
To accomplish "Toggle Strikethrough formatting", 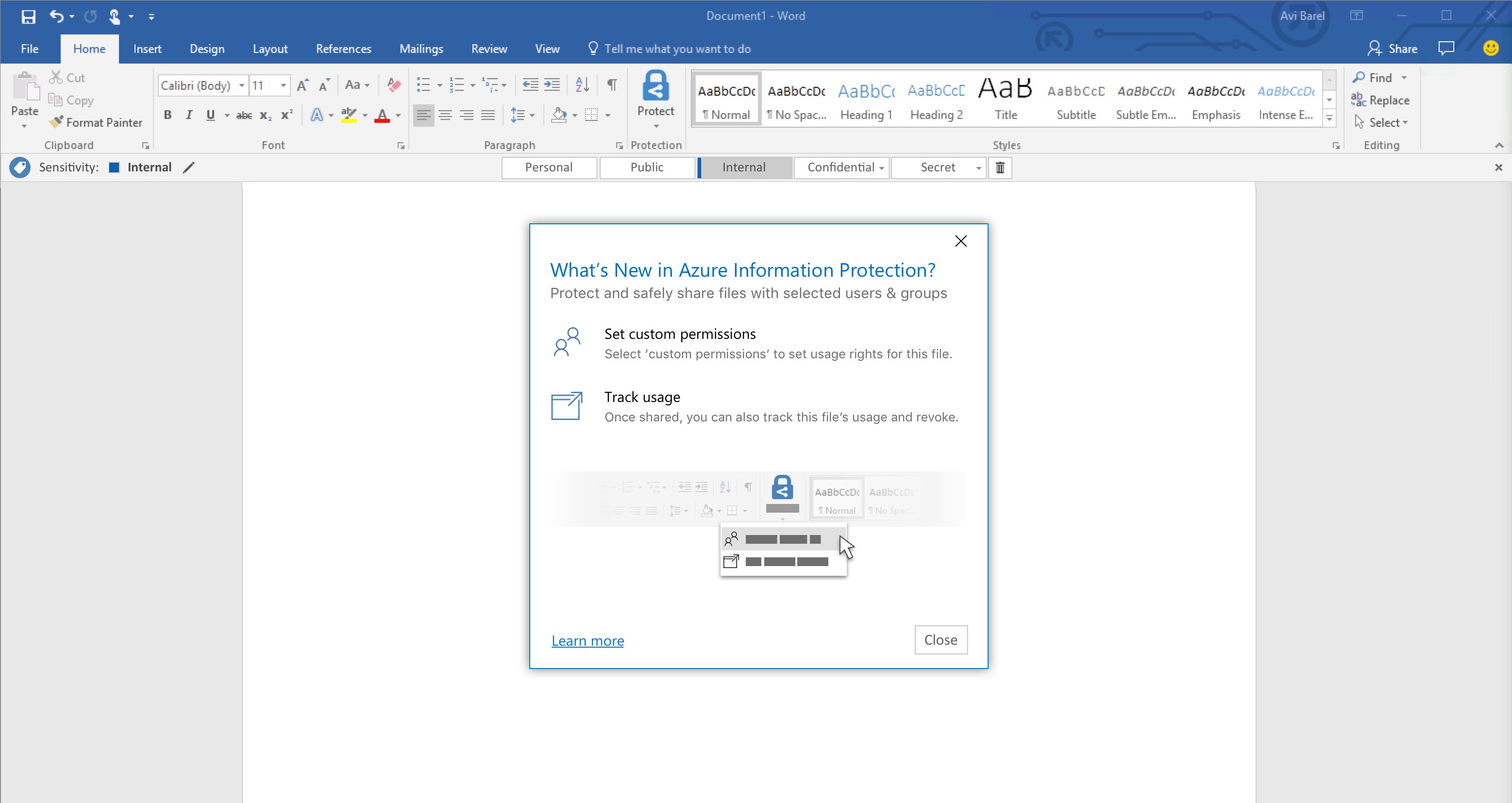I will coord(244,115).
